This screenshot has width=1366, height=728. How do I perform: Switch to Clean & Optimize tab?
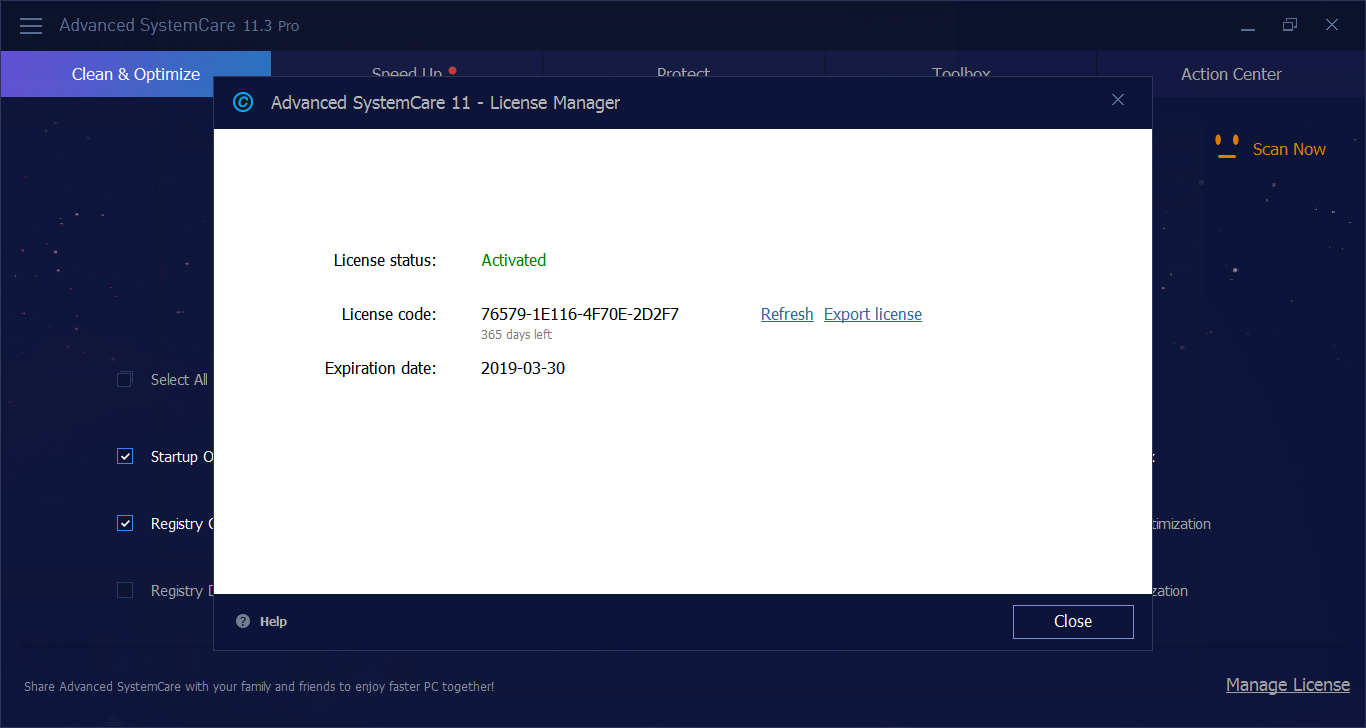click(x=136, y=74)
